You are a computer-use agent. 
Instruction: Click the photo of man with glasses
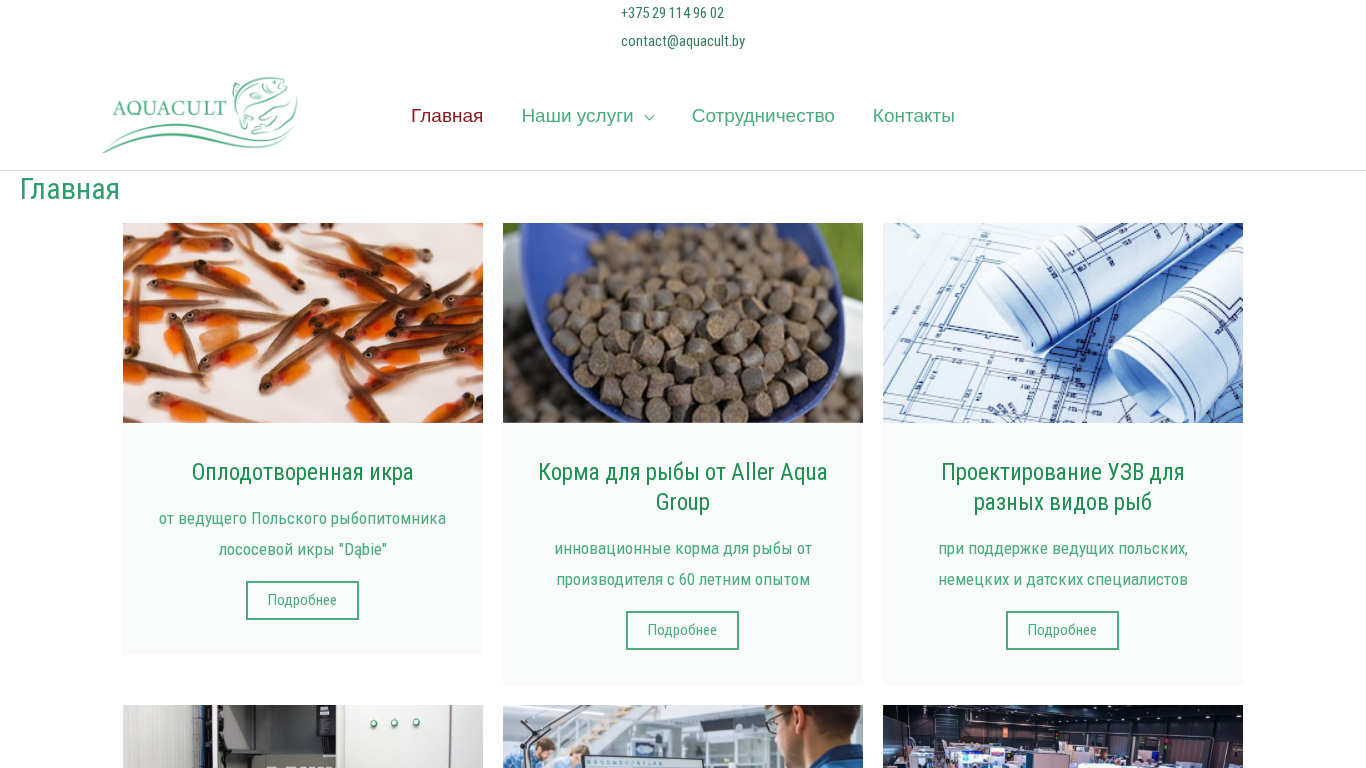tap(683, 736)
